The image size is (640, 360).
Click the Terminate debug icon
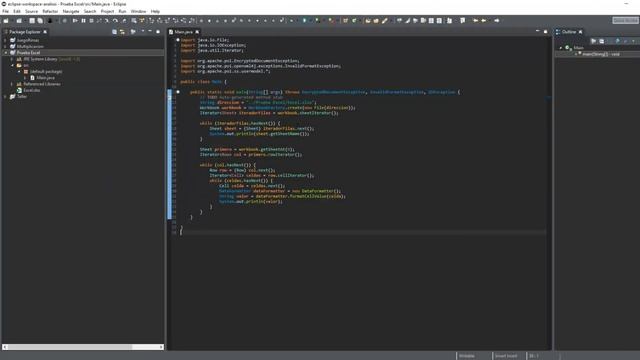(91, 20)
